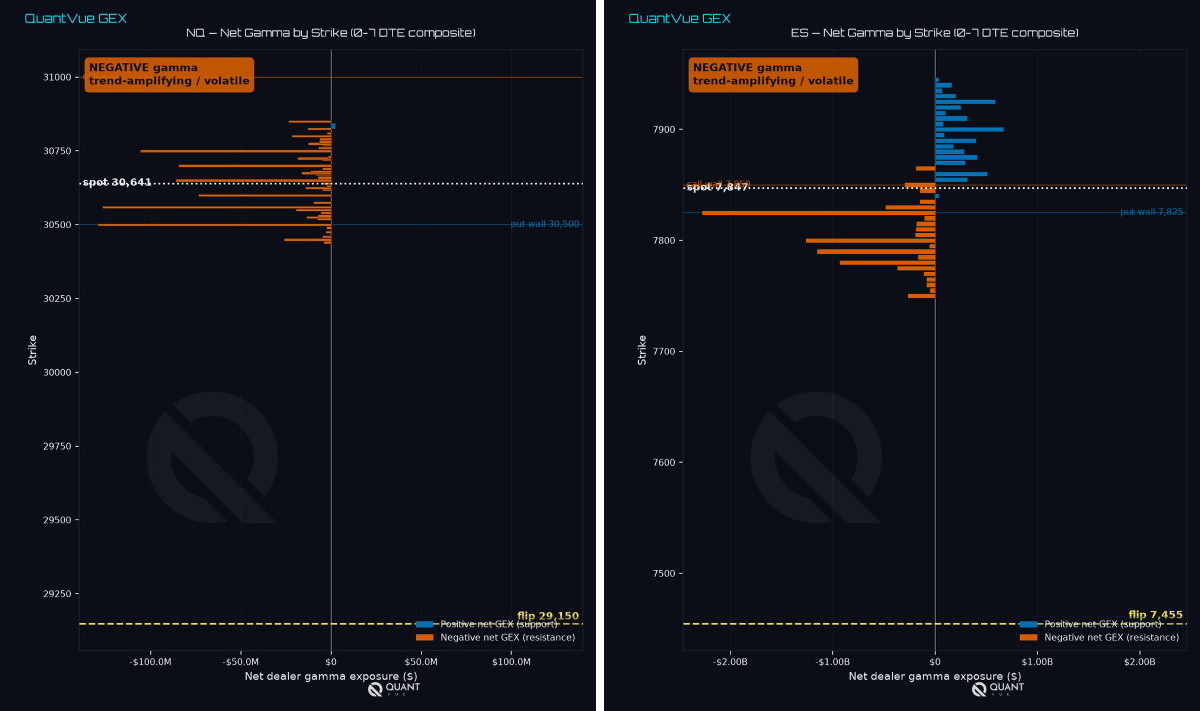This screenshot has width=1200, height=711.
Task: Click 'Positive net GEX (support)' text in NQ legend
Action: click(499, 624)
